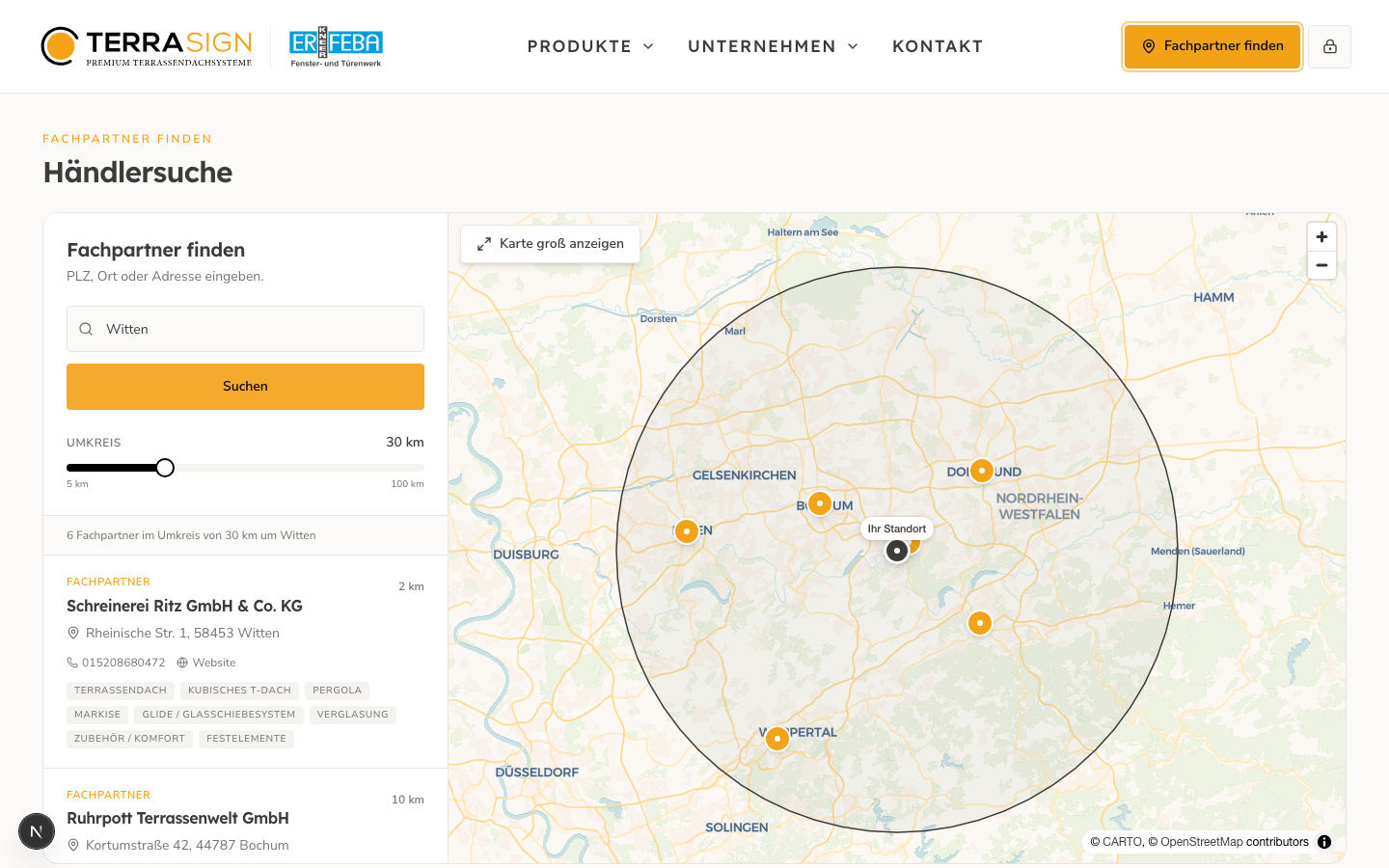Image resolution: width=1389 pixels, height=868 pixels.
Task: Click the Umkreis slider handle
Action: point(165,468)
